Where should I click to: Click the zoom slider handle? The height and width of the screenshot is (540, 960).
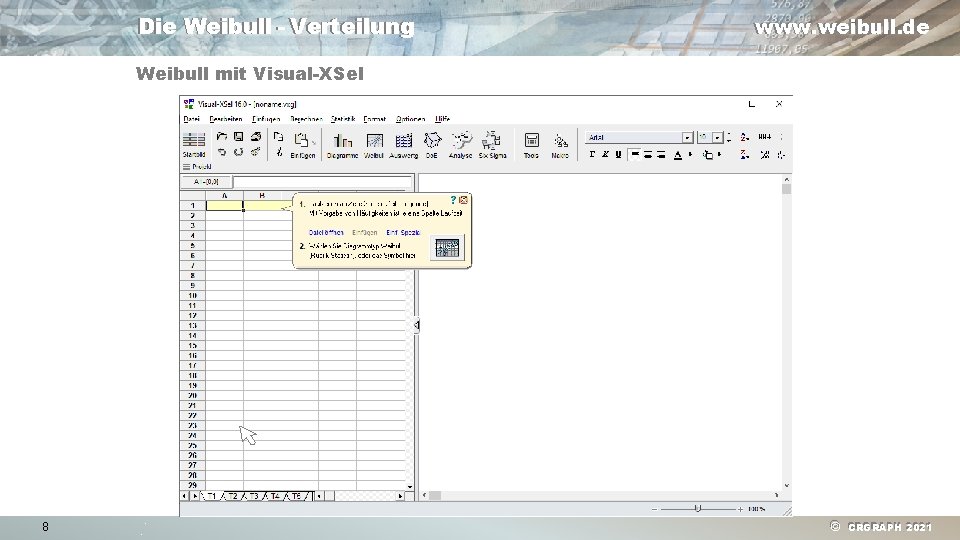[697, 509]
